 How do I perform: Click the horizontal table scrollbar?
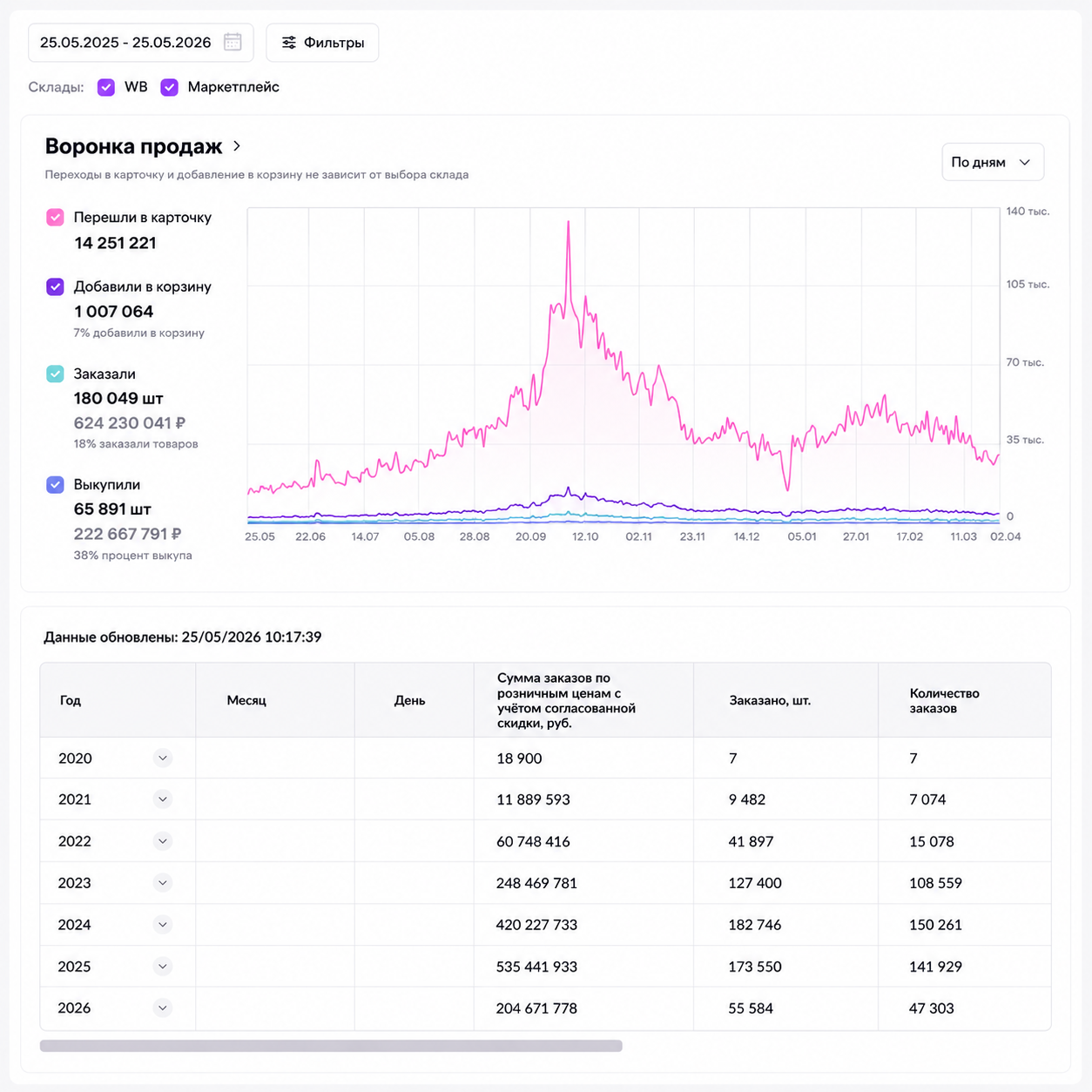(x=331, y=1046)
